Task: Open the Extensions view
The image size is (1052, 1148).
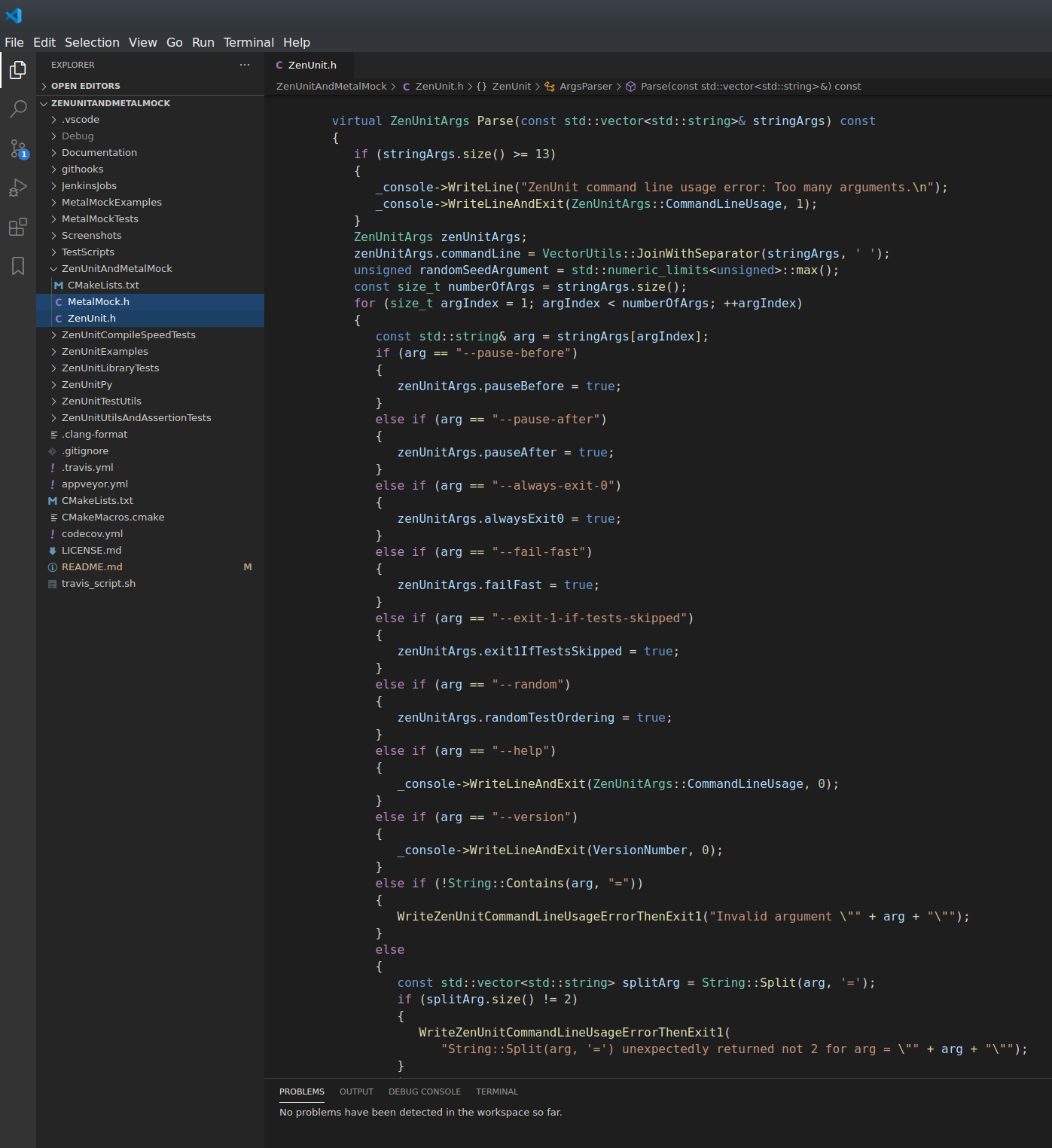Action: tap(18, 227)
